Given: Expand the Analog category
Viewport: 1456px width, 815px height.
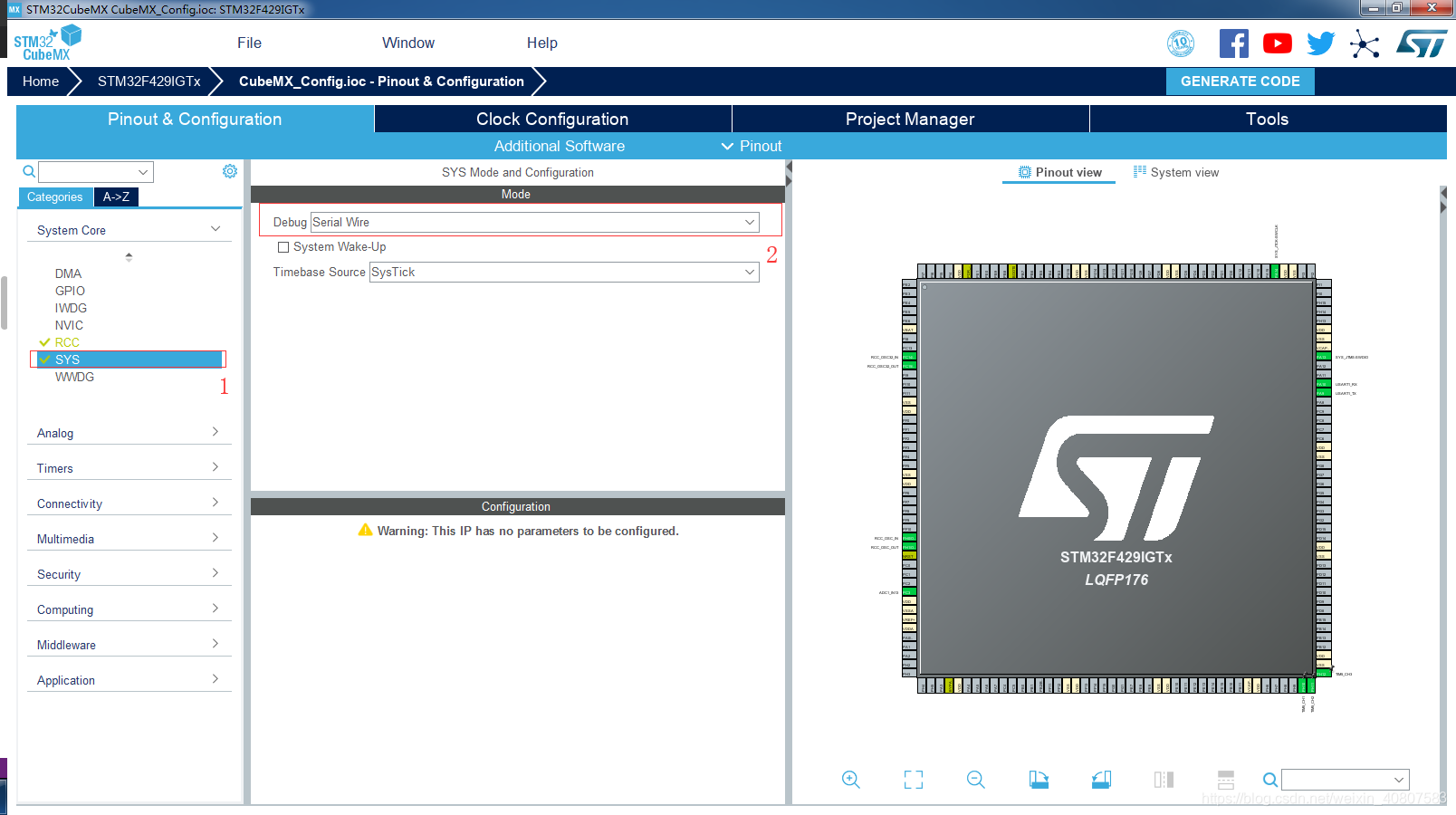Looking at the screenshot, I should coord(129,433).
